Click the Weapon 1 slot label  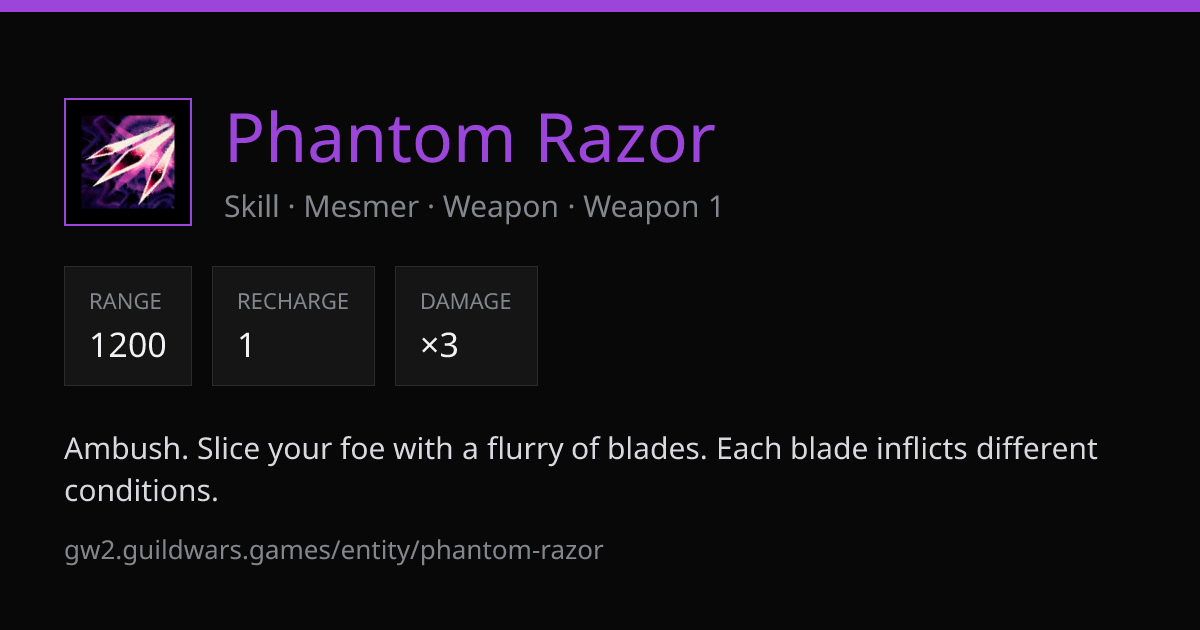(653, 207)
